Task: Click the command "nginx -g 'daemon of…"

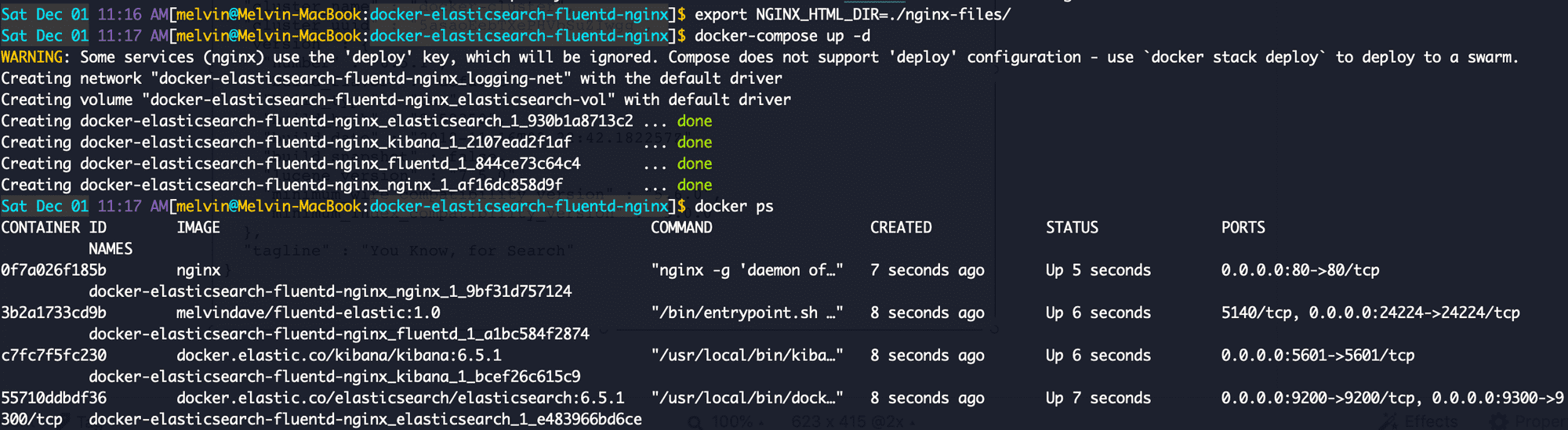Action: pyautogui.click(x=747, y=270)
